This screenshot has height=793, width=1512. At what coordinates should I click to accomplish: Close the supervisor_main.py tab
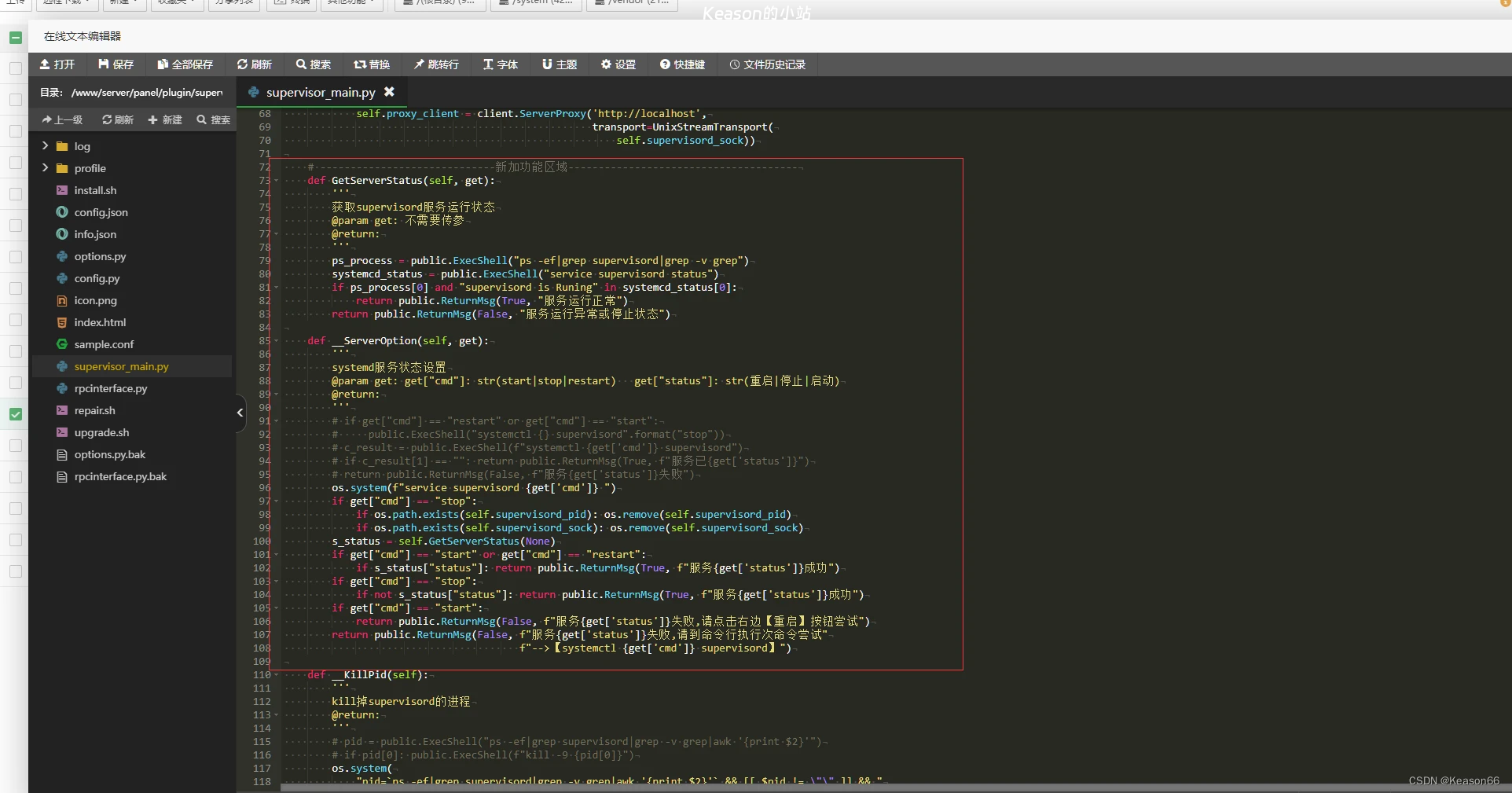(x=389, y=92)
